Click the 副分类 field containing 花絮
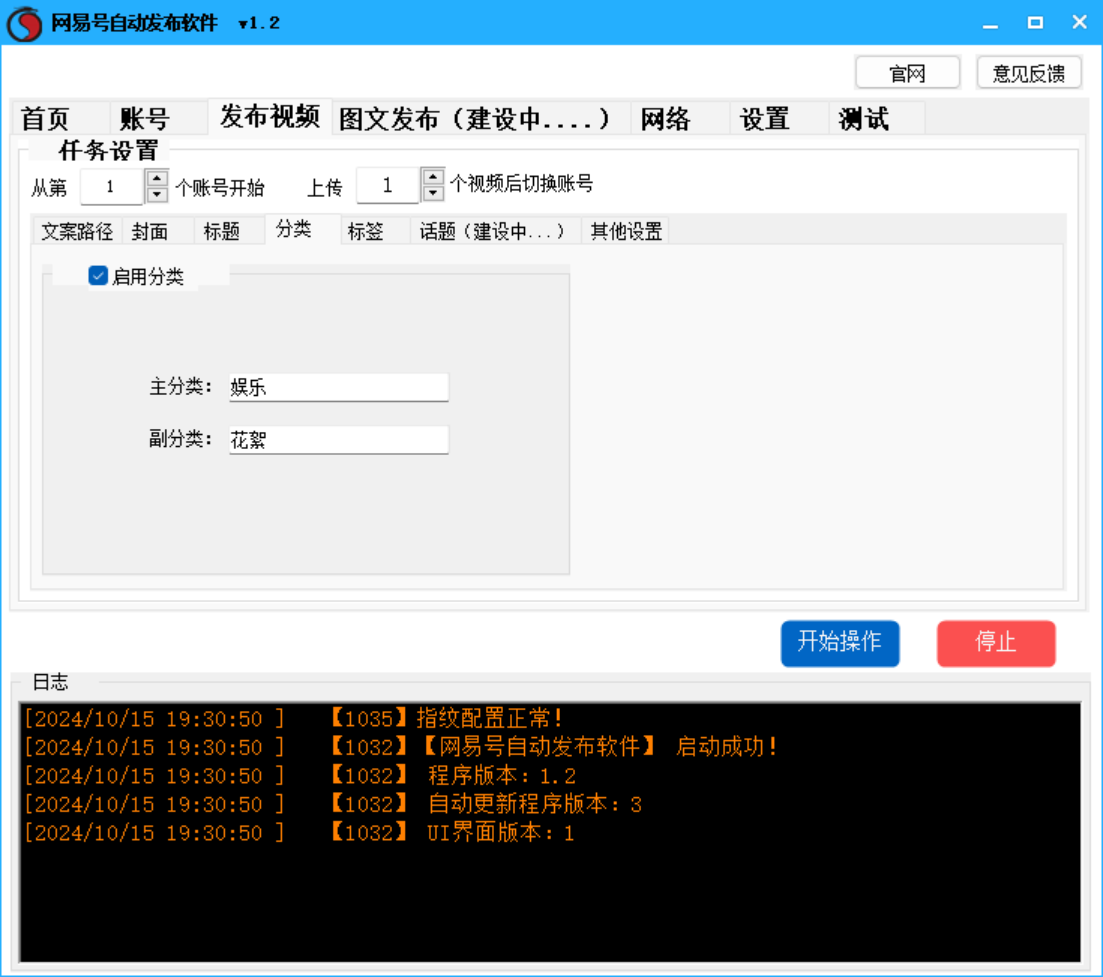Screen dimensions: 1103x977 338,440
